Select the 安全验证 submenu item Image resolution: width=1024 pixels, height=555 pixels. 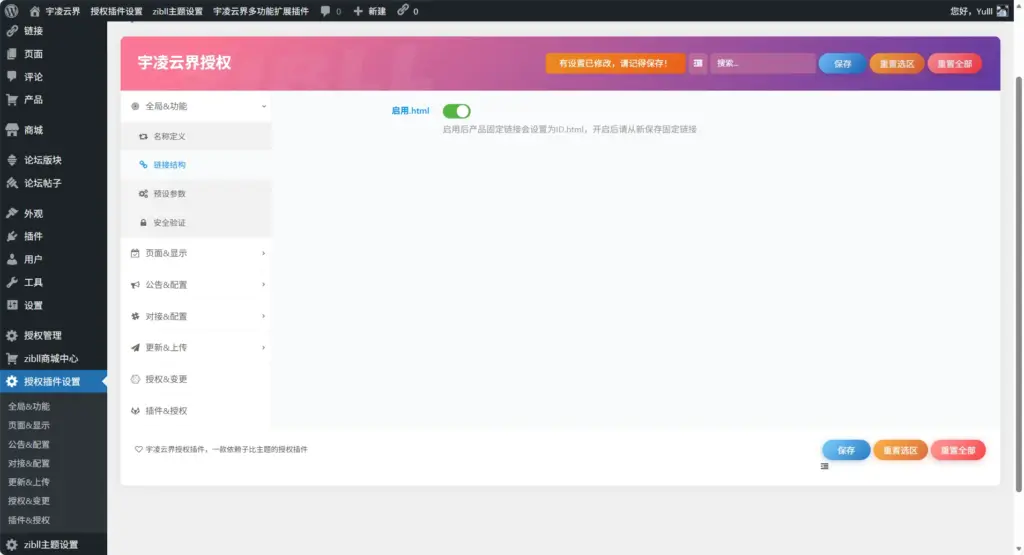pos(169,223)
